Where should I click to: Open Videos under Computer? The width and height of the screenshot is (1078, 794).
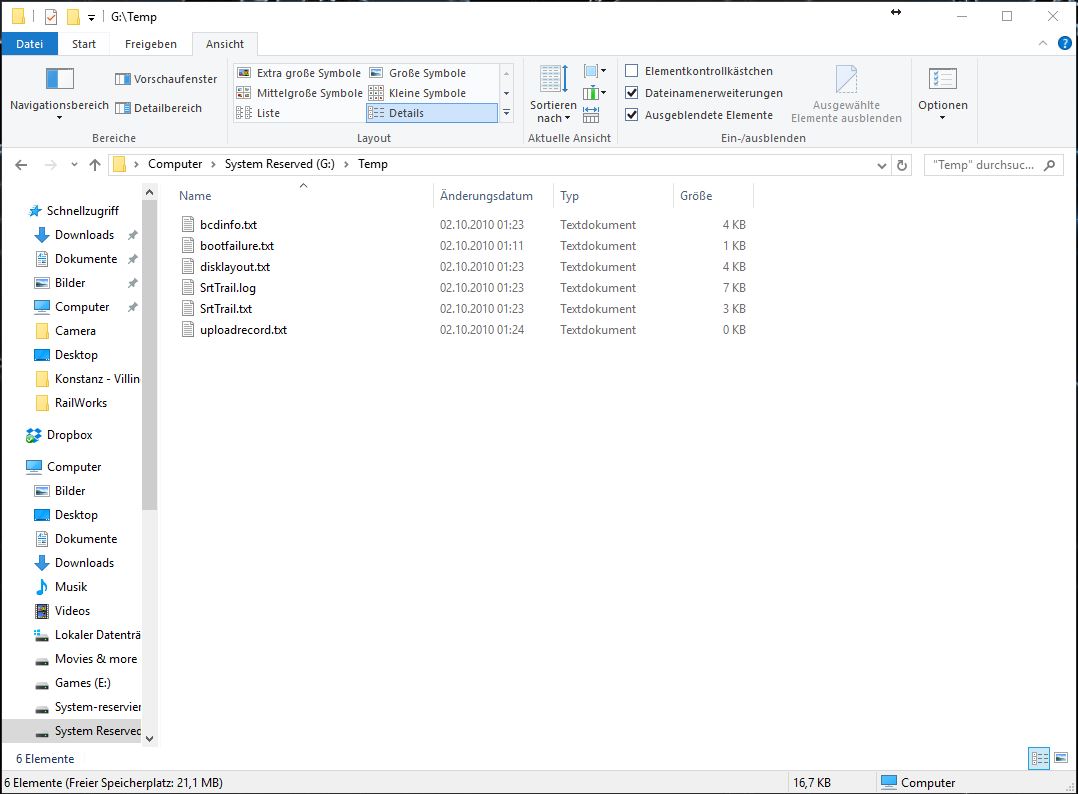[72, 610]
